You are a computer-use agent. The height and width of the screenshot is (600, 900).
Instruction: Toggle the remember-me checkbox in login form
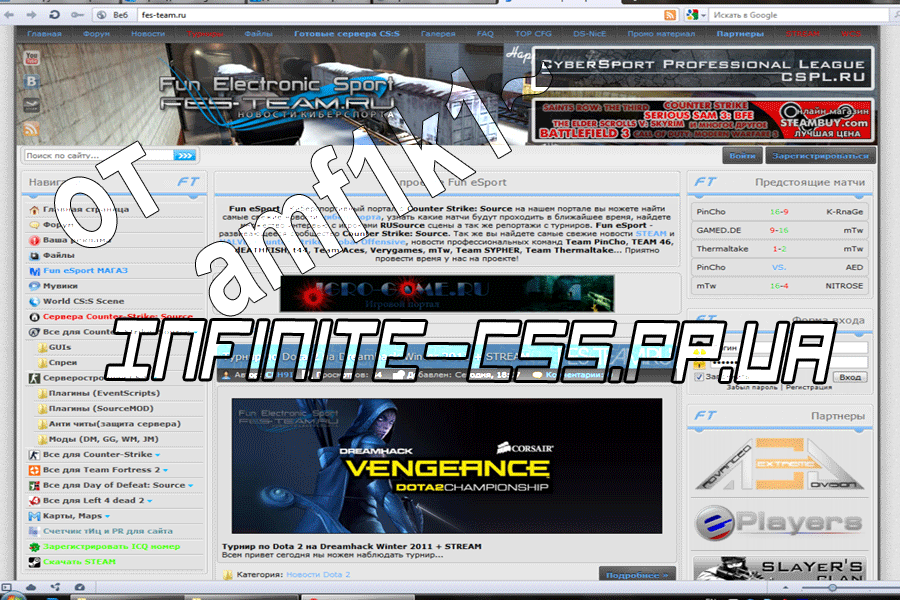pos(699,377)
